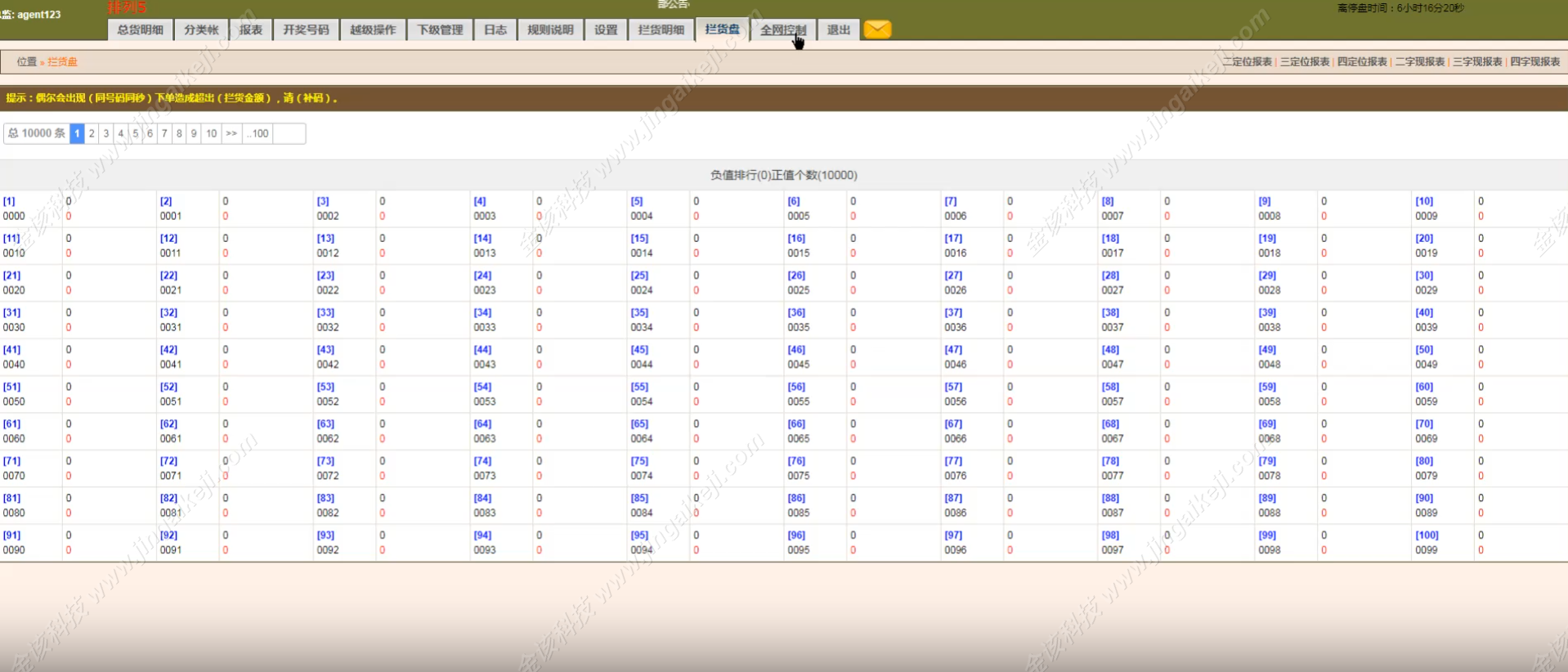1568x672 pixels.
Task: View the 日志 tab
Action: coord(495,29)
